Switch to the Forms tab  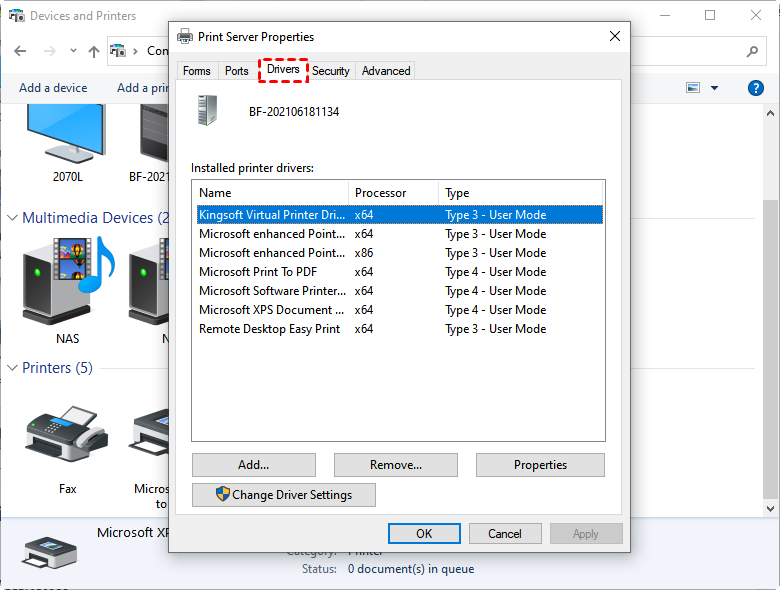196,71
